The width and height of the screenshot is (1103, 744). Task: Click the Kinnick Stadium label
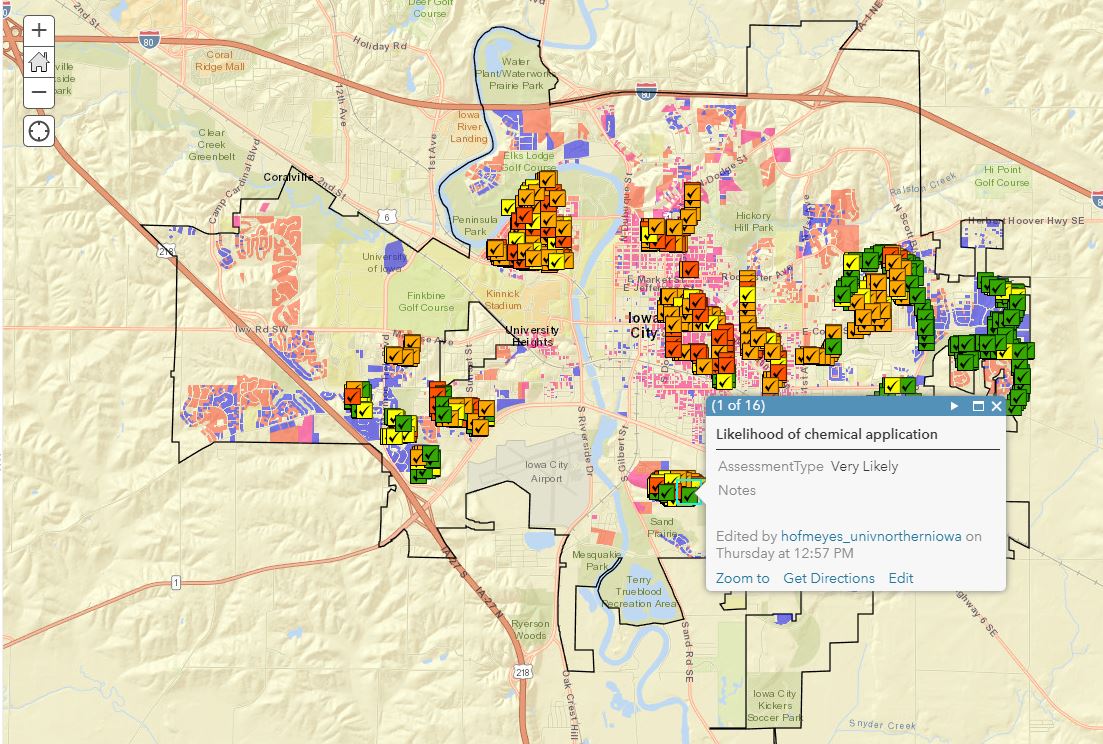[x=503, y=300]
